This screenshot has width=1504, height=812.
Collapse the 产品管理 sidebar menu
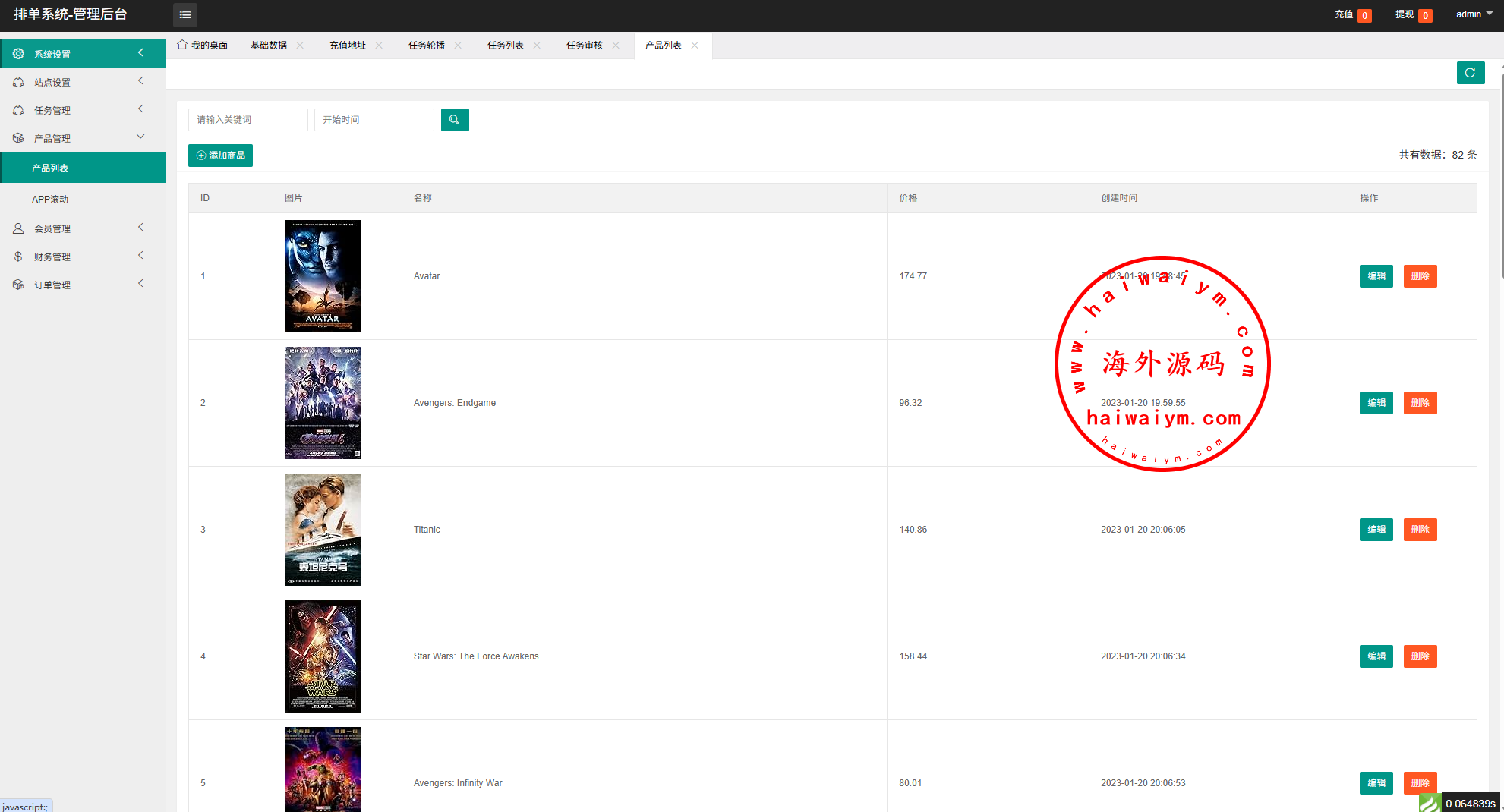[82, 138]
